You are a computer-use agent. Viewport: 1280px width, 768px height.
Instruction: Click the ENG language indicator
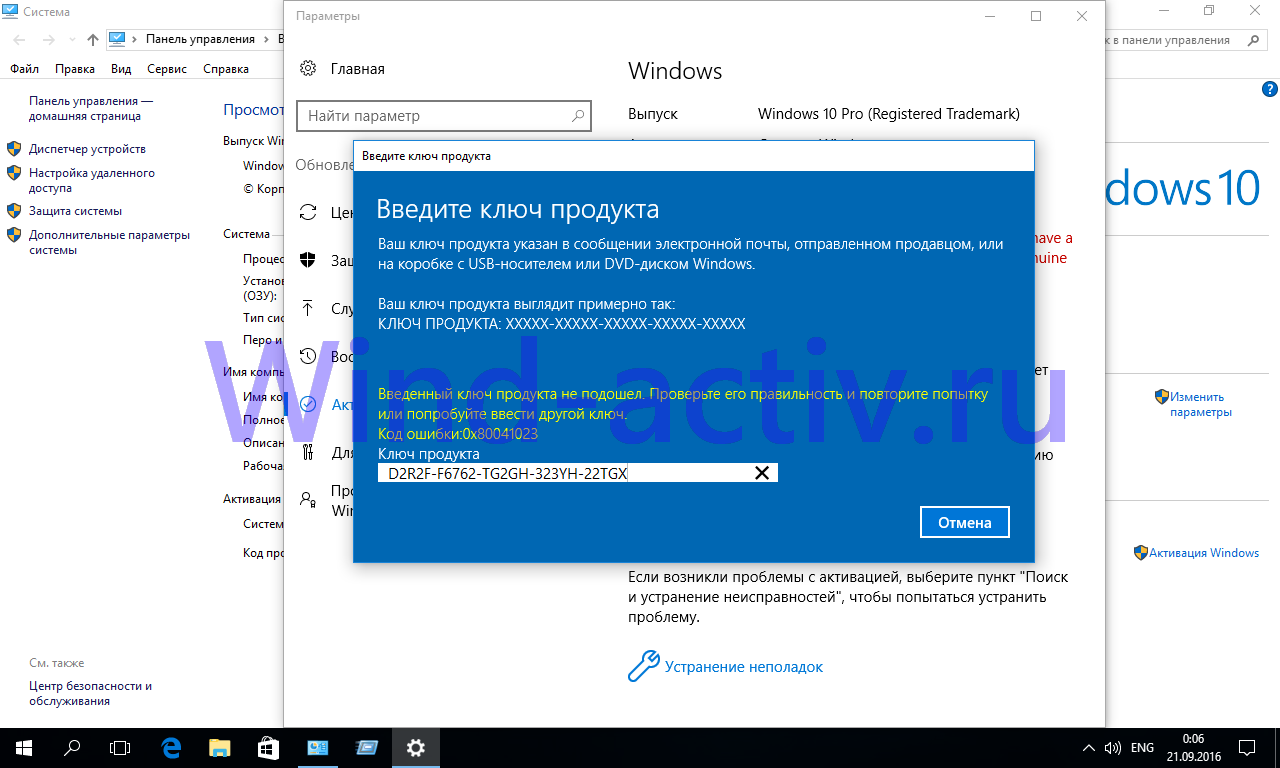[x=1142, y=747]
